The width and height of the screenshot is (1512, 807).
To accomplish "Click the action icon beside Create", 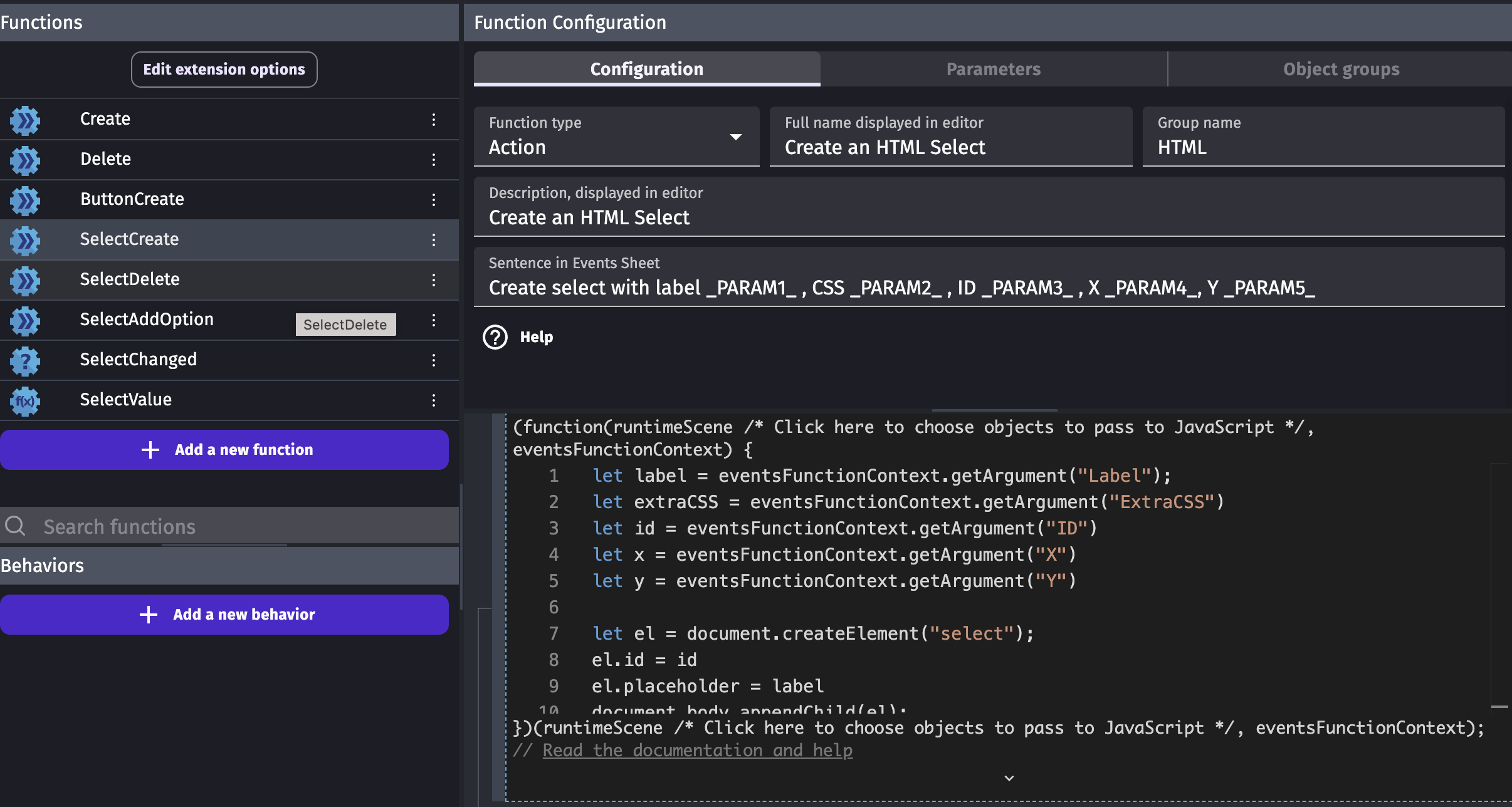I will click(x=25, y=120).
